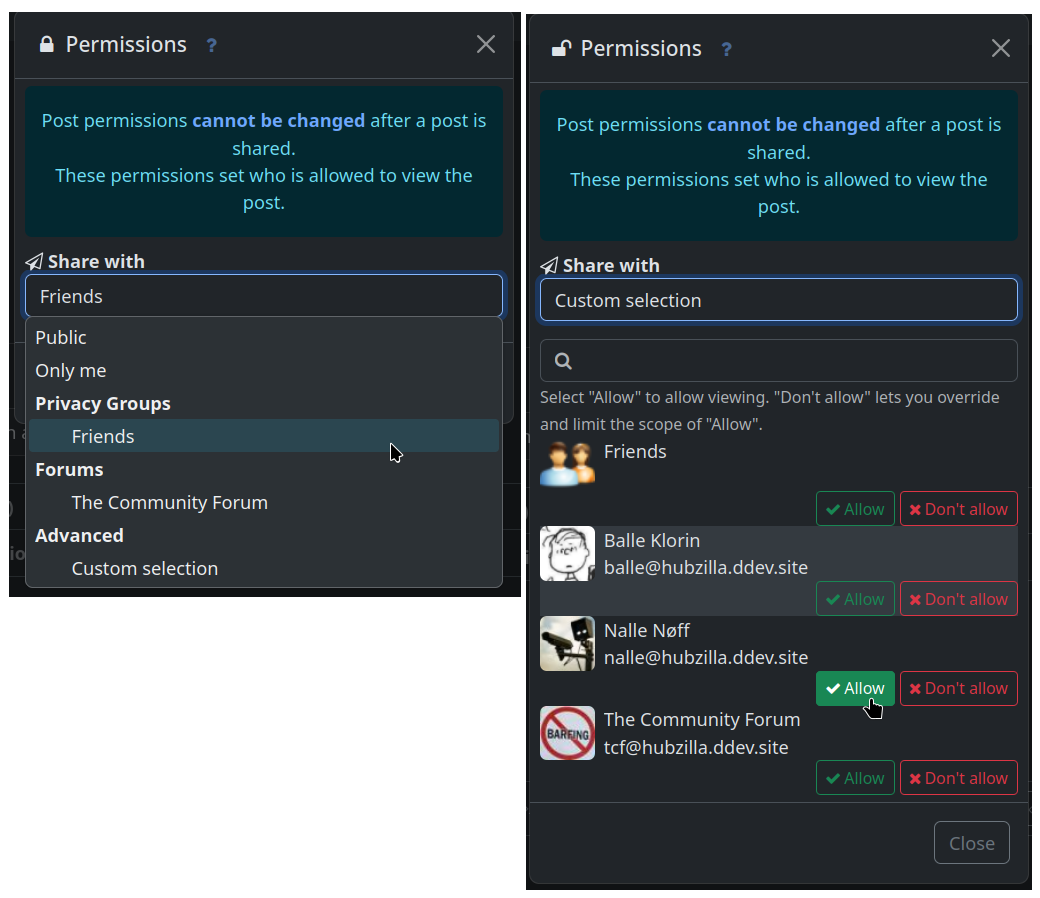The height and width of the screenshot is (898, 1040).
Task: Select Only me from the dropdown list
Action: (70, 370)
